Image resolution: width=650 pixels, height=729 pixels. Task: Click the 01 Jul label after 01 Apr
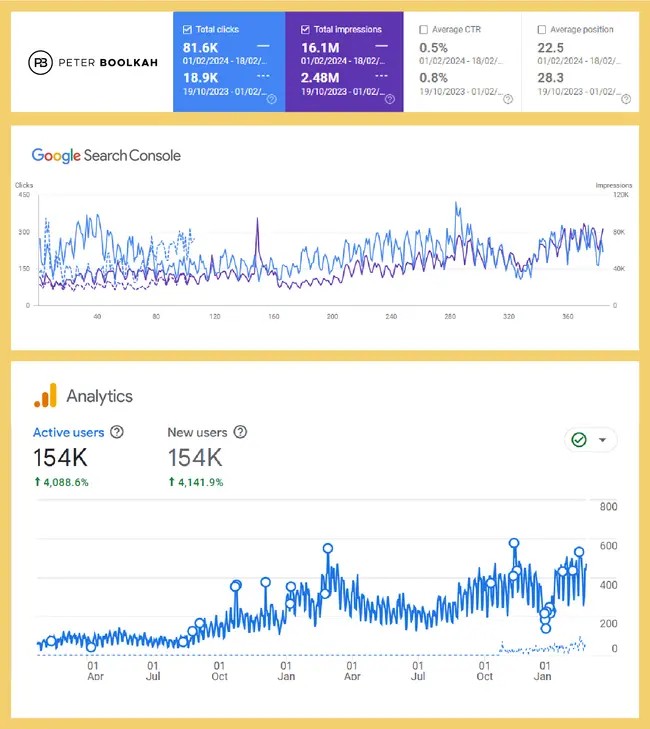153,671
